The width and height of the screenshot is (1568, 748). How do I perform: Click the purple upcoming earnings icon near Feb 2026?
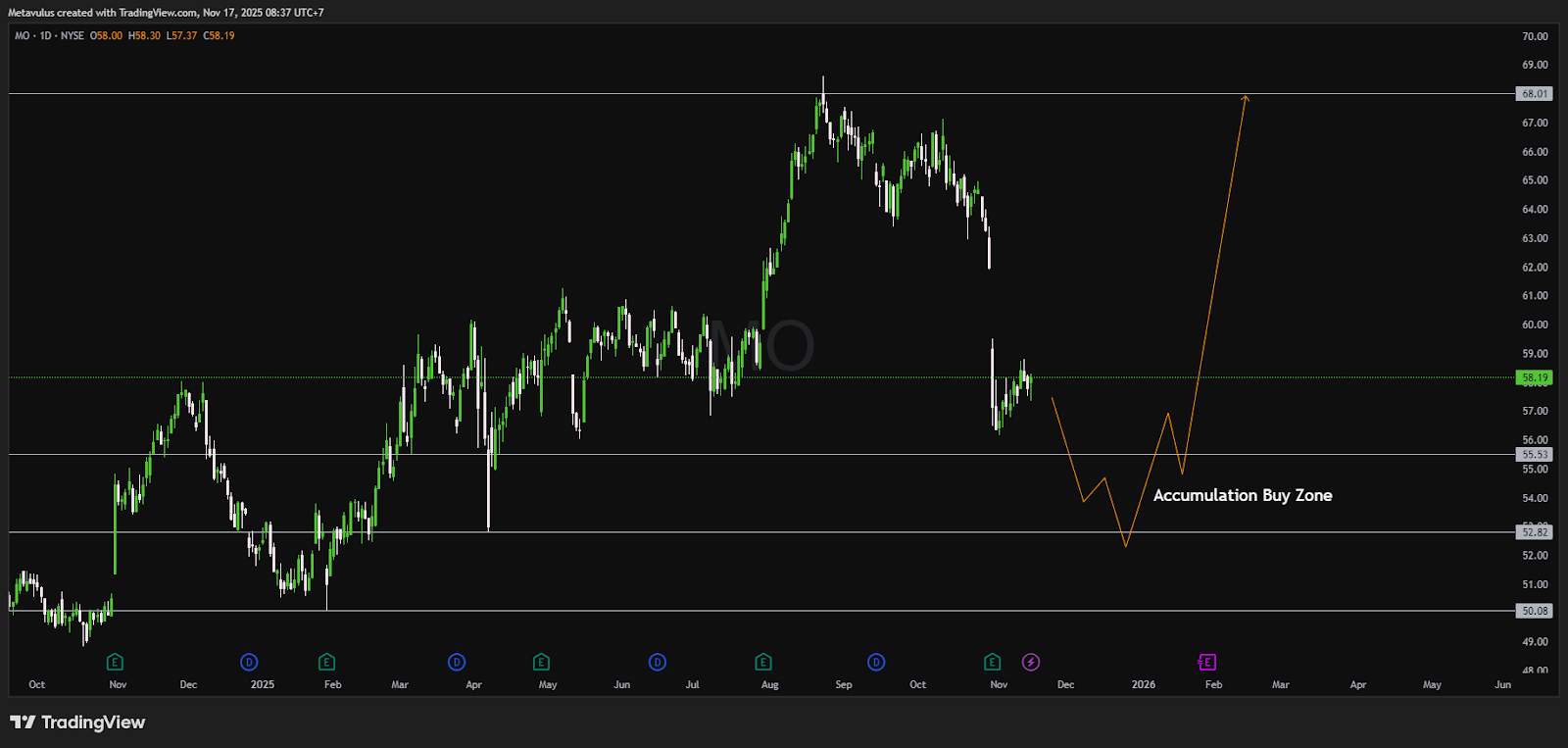[1207, 663]
